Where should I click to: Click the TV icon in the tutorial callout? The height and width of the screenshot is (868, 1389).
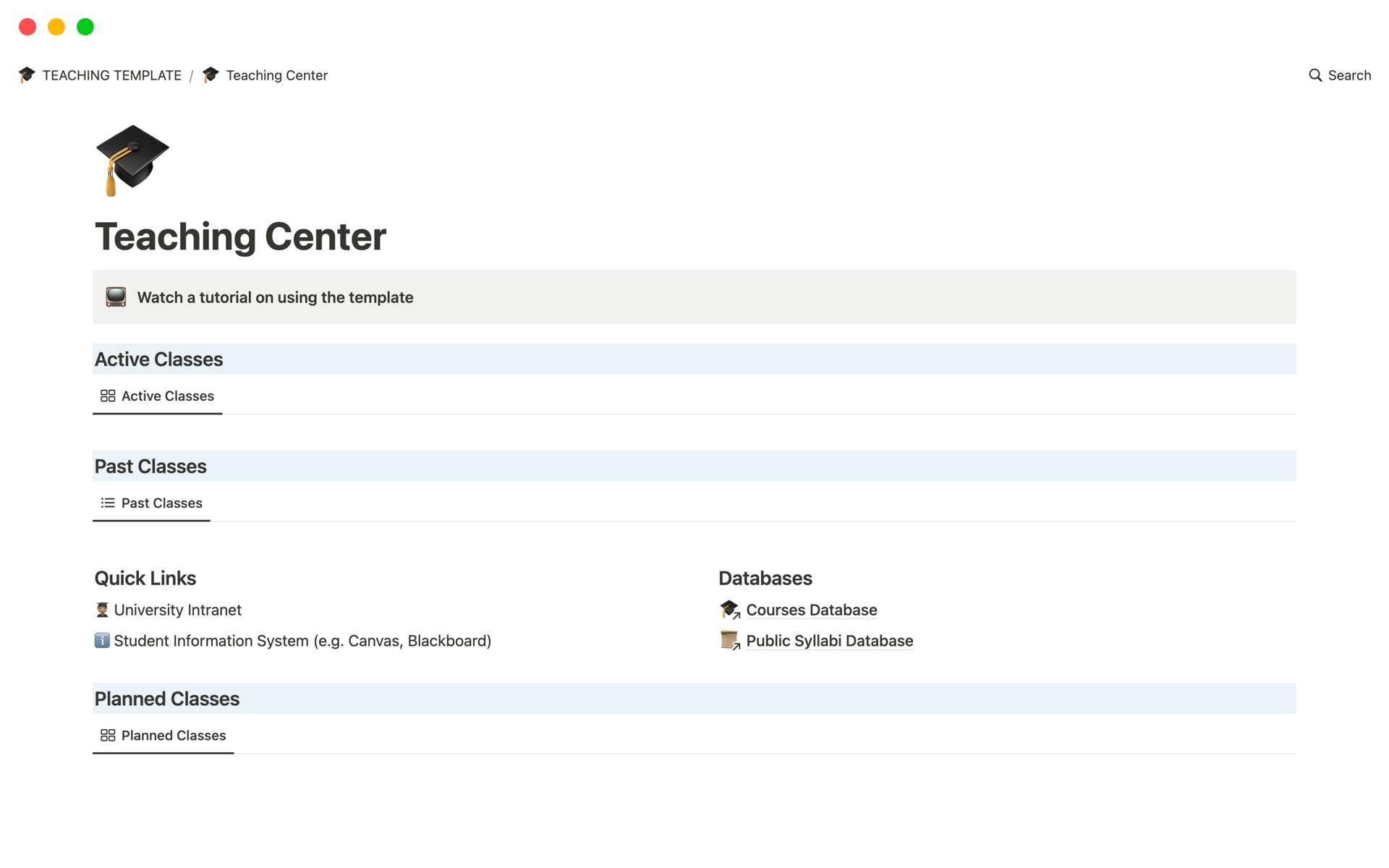click(116, 297)
